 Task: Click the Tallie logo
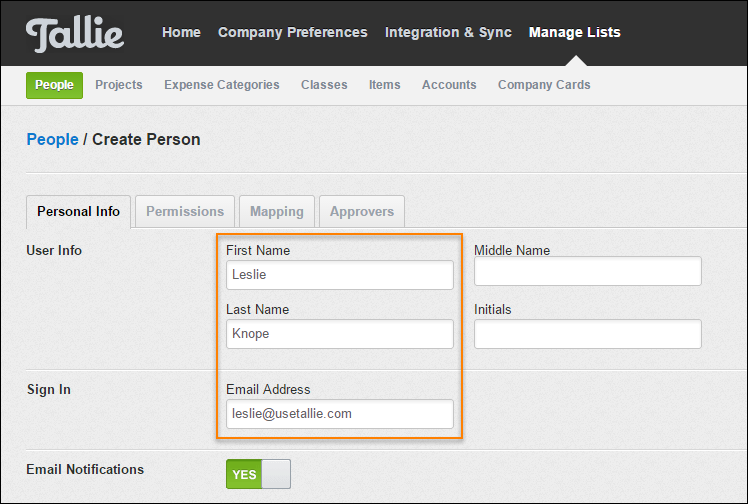click(x=75, y=33)
